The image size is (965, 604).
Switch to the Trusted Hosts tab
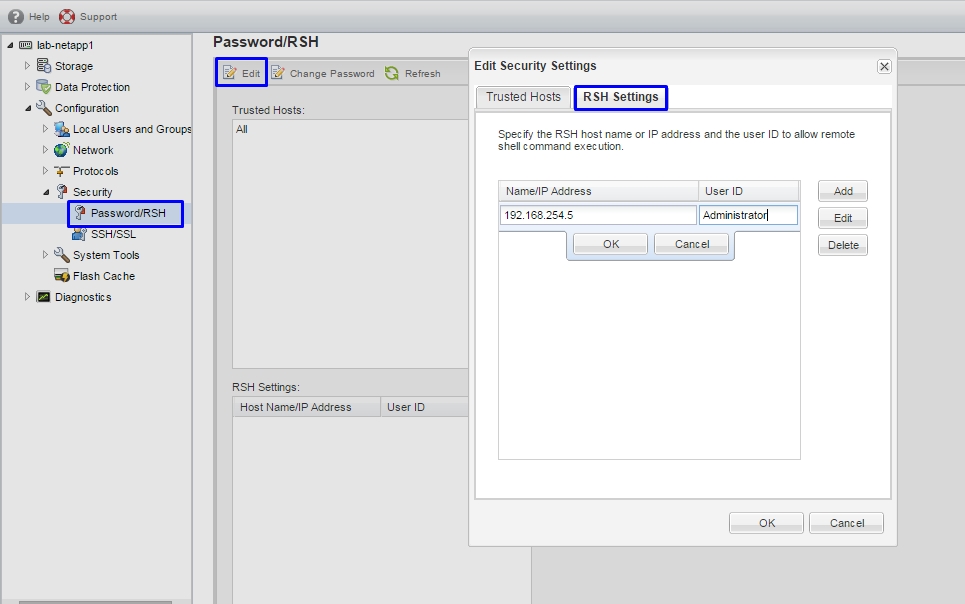pos(523,97)
